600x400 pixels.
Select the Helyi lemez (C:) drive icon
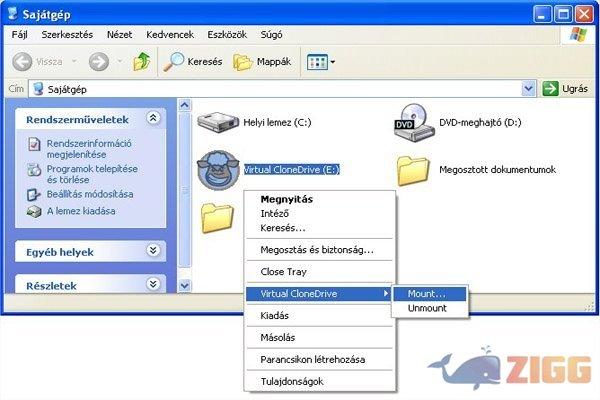pyautogui.click(x=218, y=122)
